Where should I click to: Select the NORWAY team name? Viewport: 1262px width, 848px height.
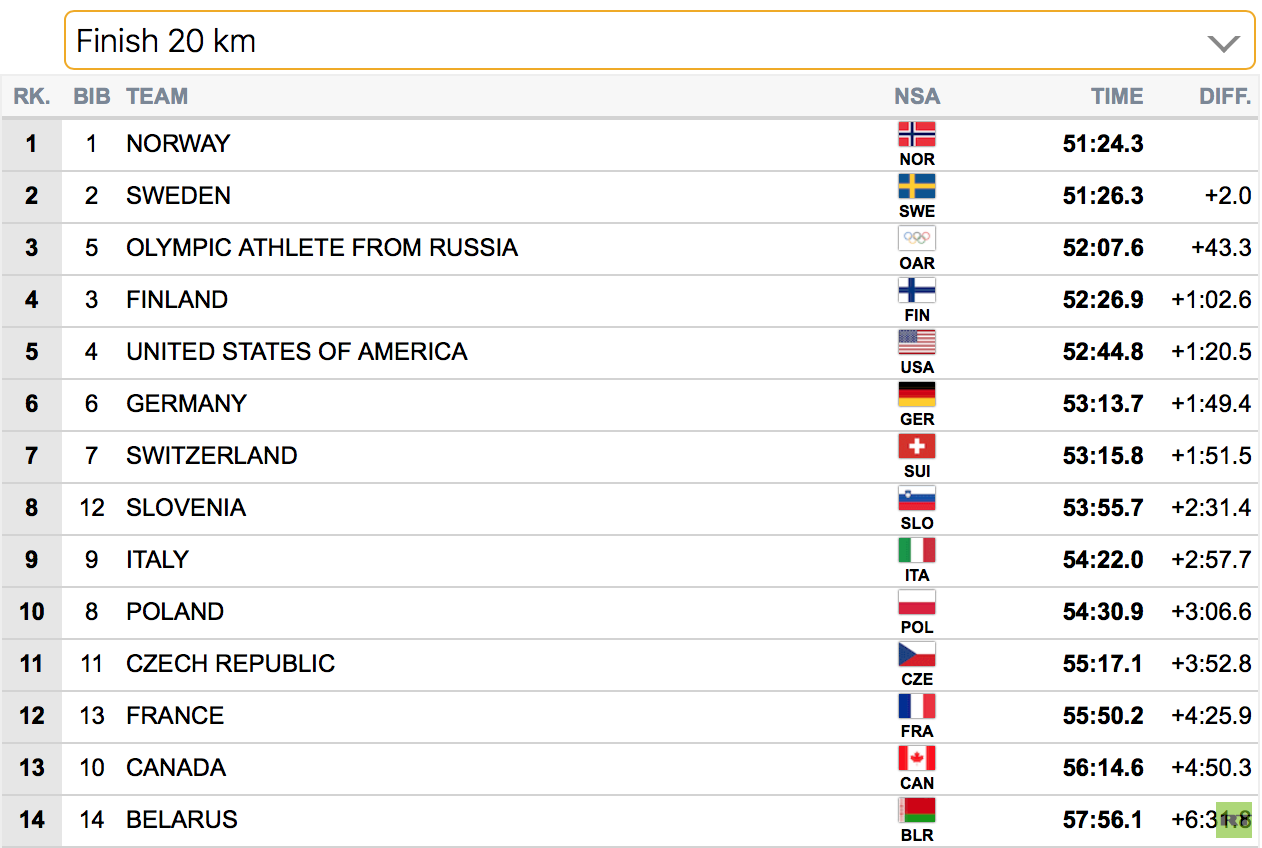pos(178,143)
